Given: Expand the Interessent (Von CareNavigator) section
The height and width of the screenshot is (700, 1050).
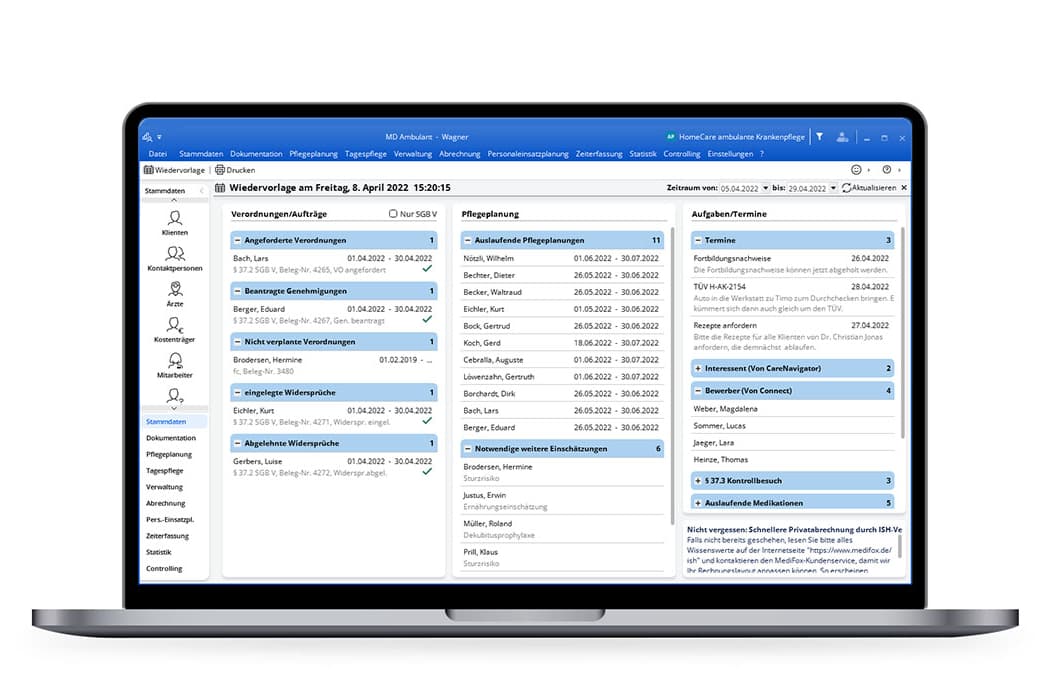Looking at the screenshot, I should [x=698, y=369].
